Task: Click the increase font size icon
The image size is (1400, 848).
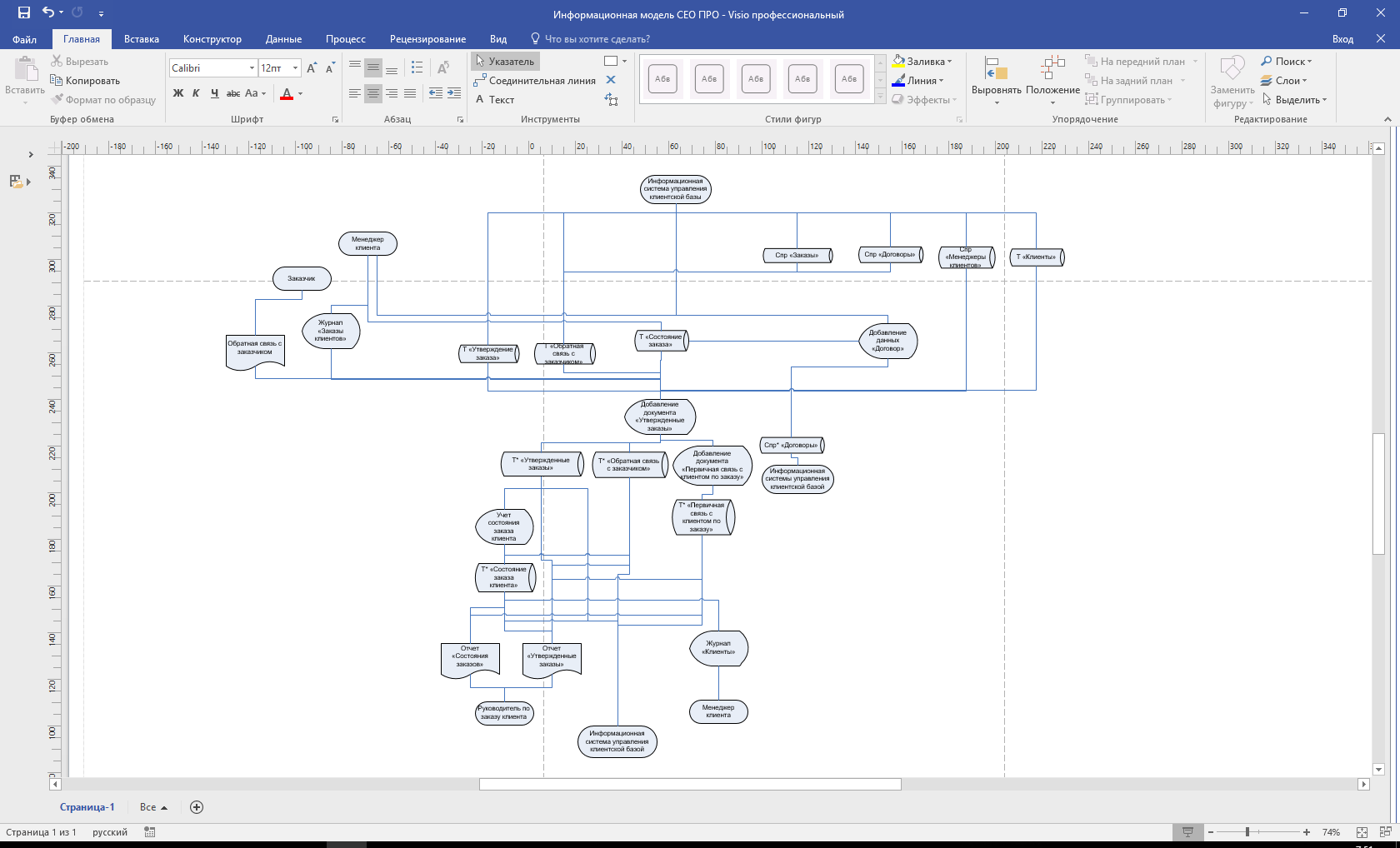Action: [x=312, y=68]
